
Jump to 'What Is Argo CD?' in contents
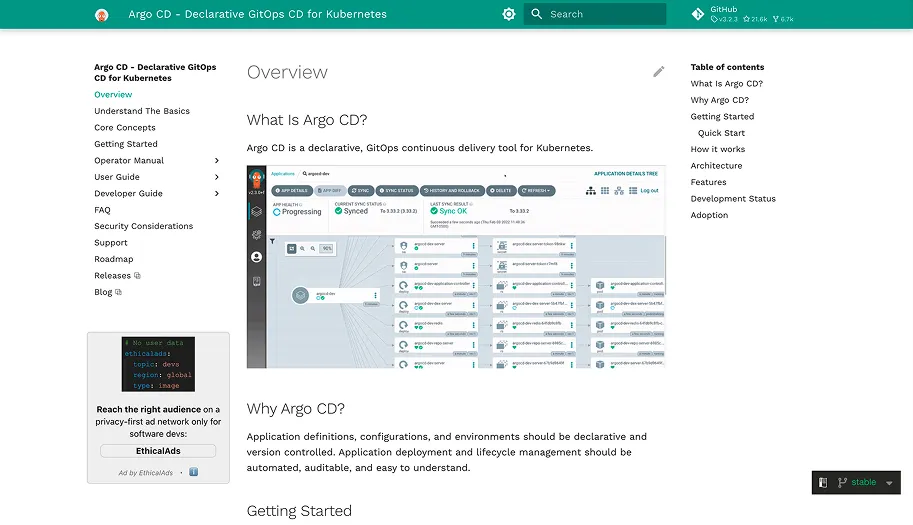(726, 83)
